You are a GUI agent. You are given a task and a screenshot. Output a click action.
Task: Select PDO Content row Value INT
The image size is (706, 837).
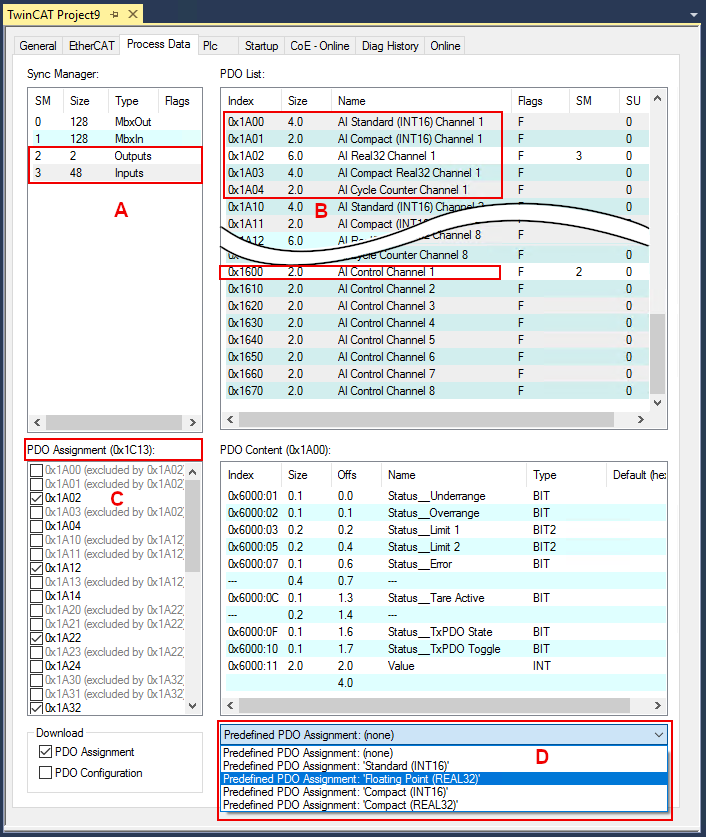[445, 666]
